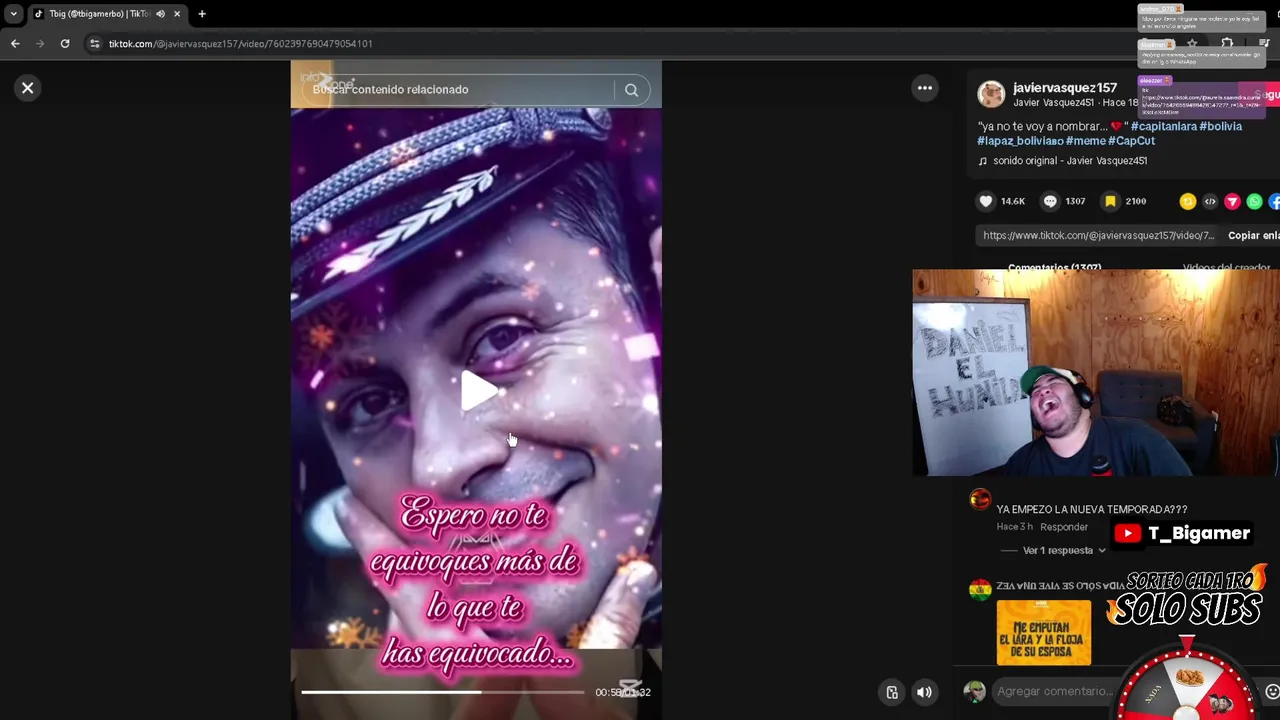Click 'Responder' under the NUEVA TEMPORADA comment

pyautogui.click(x=1064, y=527)
